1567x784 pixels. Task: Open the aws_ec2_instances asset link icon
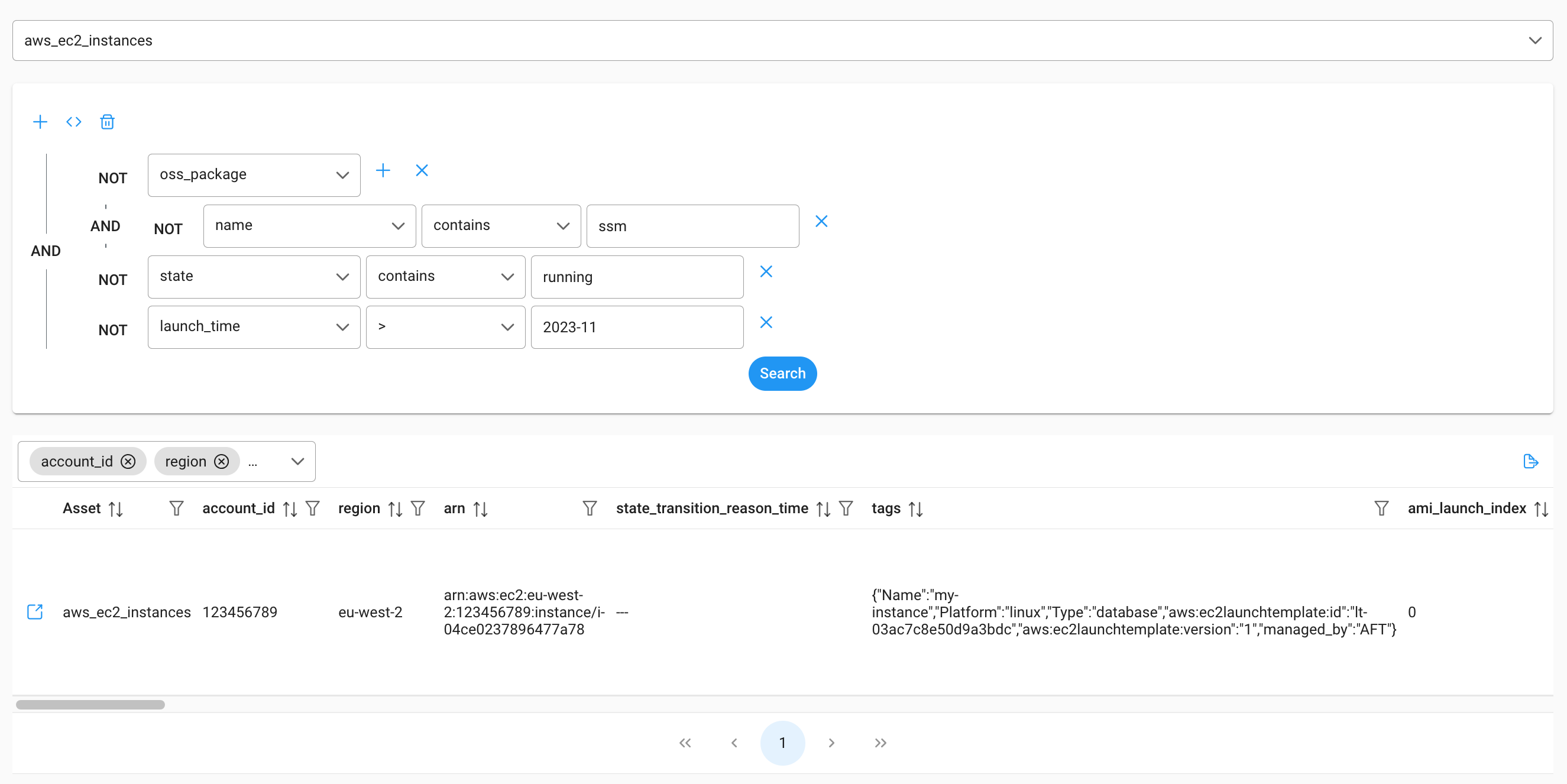click(35, 612)
